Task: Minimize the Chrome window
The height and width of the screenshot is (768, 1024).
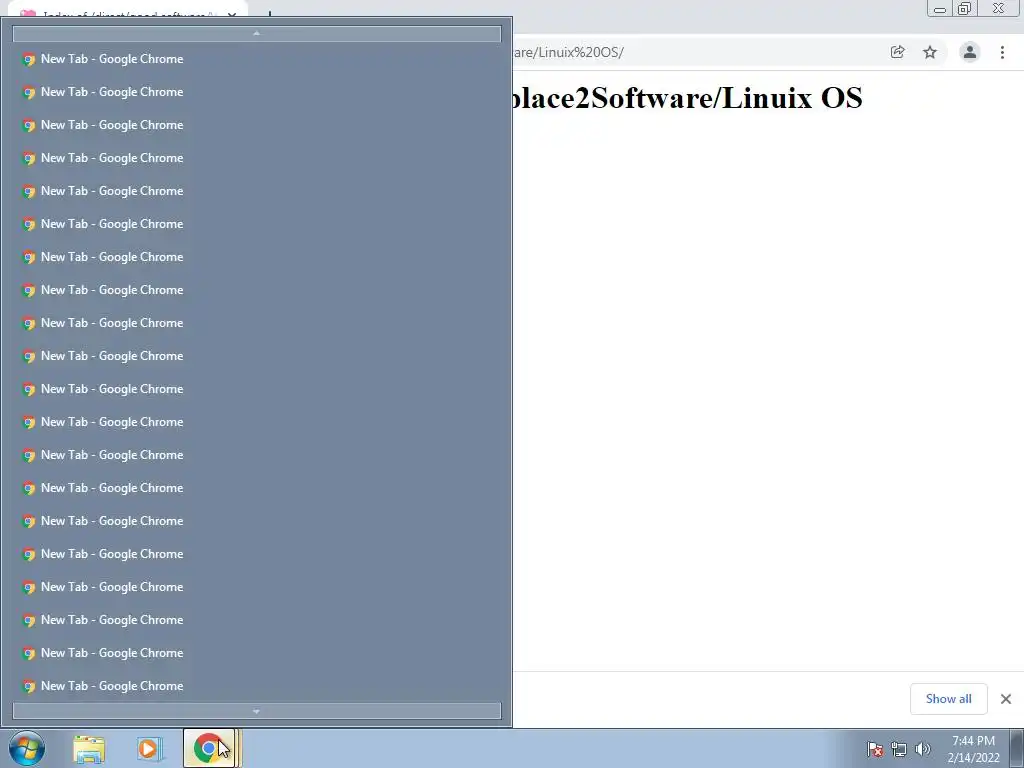Action: 940,9
